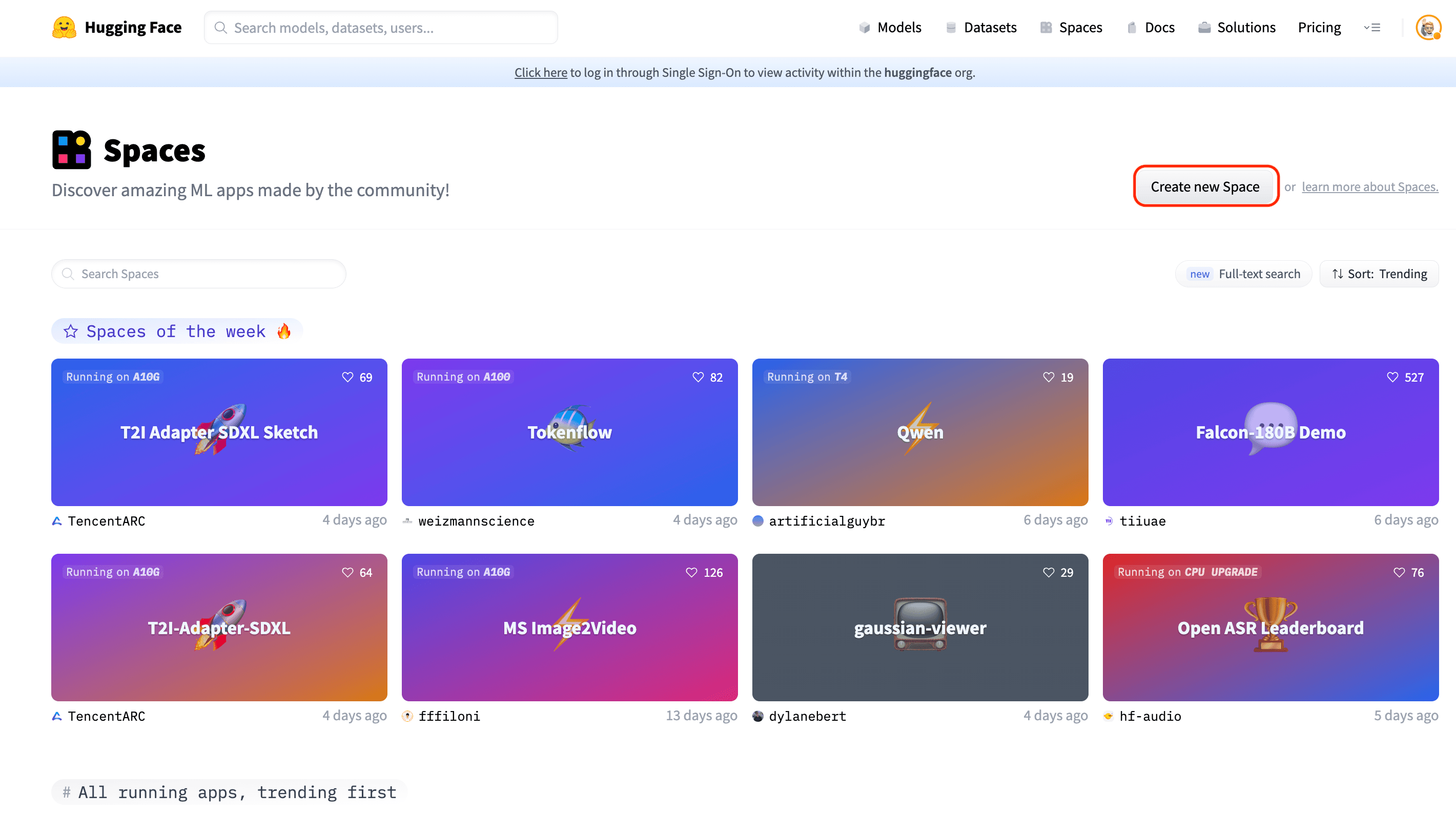Click the TencentArc avatar under T2I Adapter SDXL Sketch

pyautogui.click(x=57, y=521)
